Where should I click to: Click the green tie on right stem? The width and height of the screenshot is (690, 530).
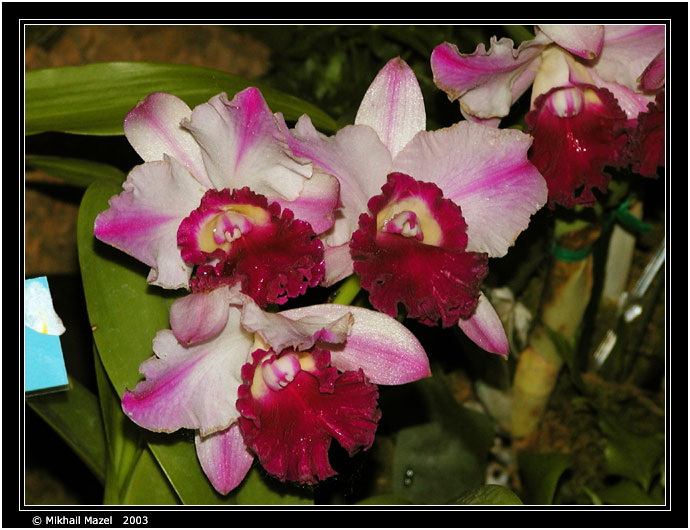coord(574,252)
